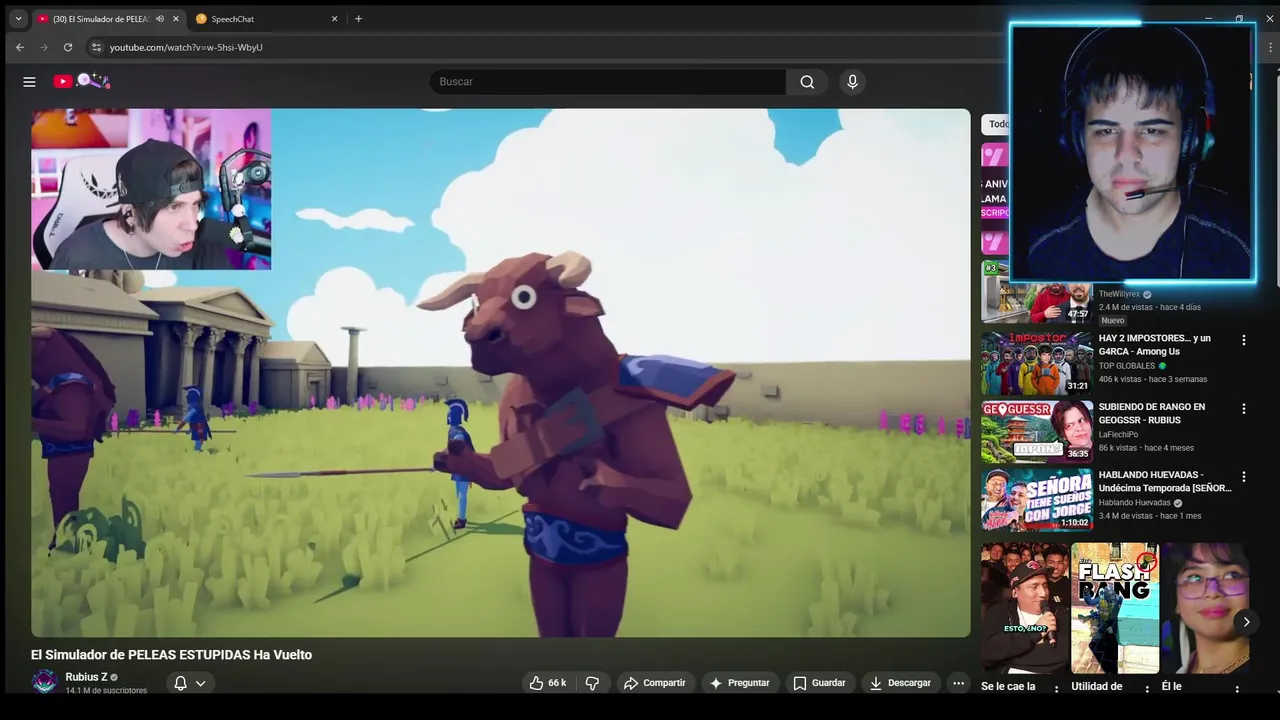Open options for HABLANDO HUEVADAS video
This screenshot has width=1280, height=720.
1244,477
